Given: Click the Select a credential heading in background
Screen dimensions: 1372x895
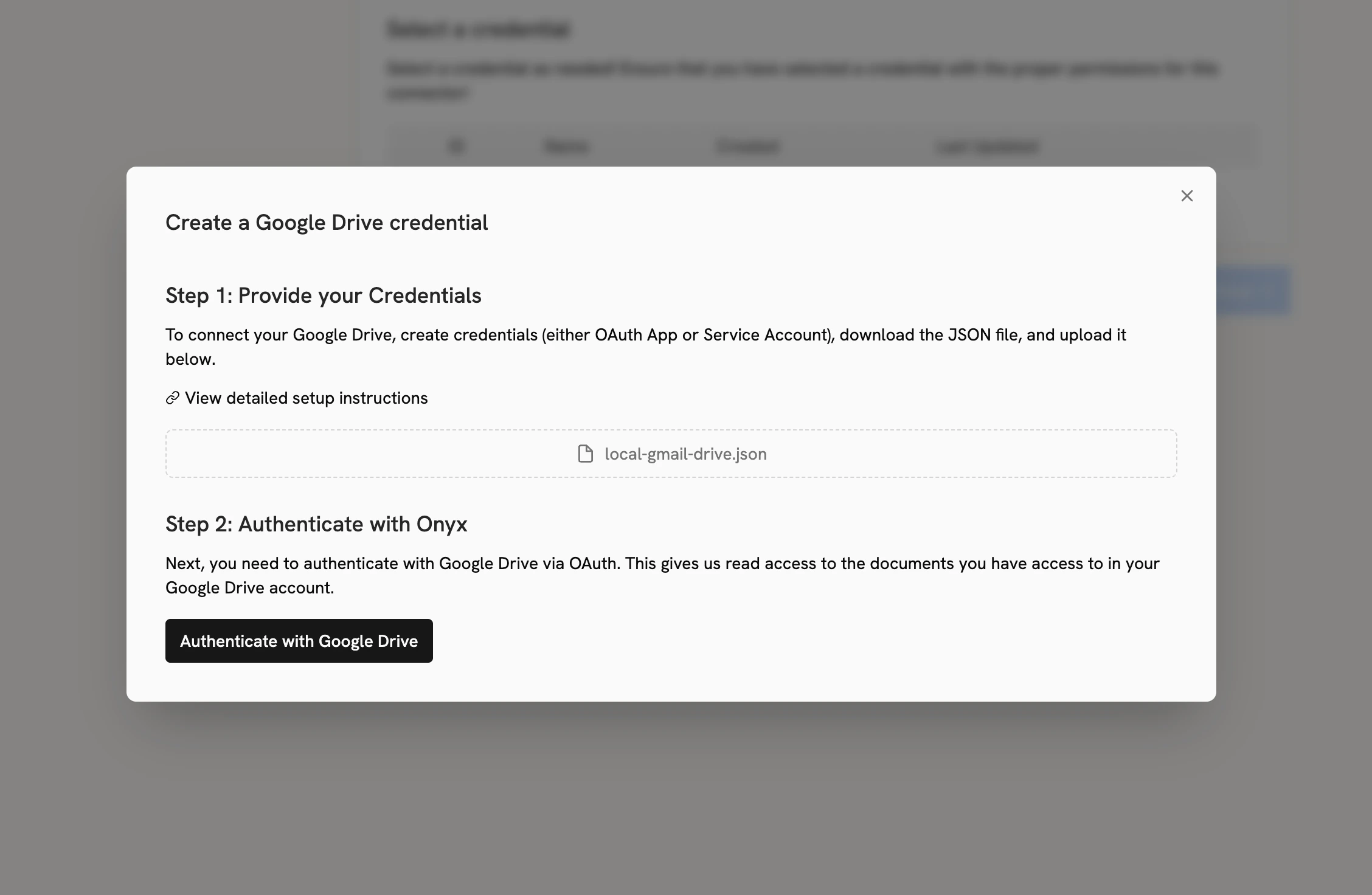Looking at the screenshot, I should (x=479, y=29).
